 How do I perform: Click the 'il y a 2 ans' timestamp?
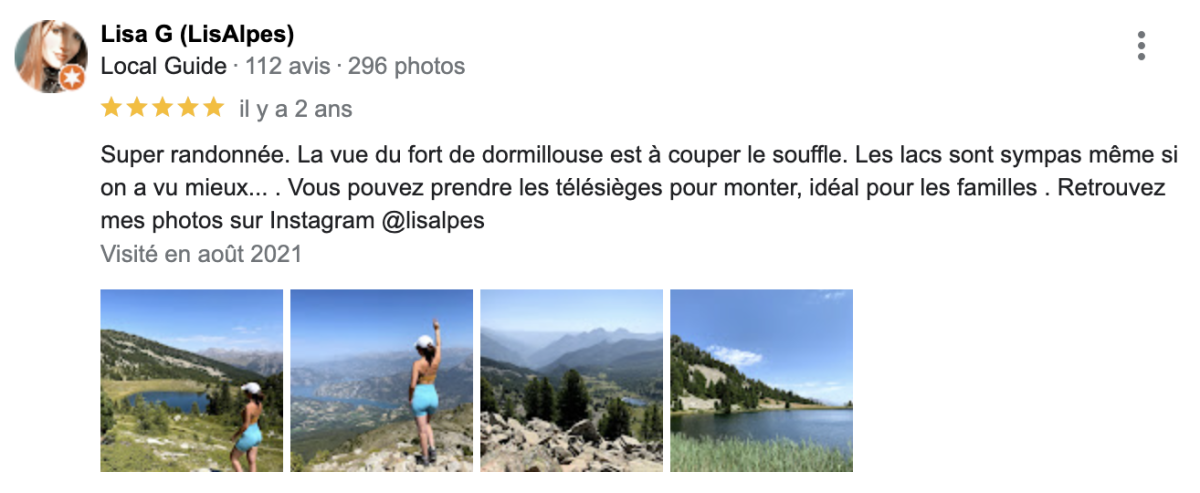point(296,109)
